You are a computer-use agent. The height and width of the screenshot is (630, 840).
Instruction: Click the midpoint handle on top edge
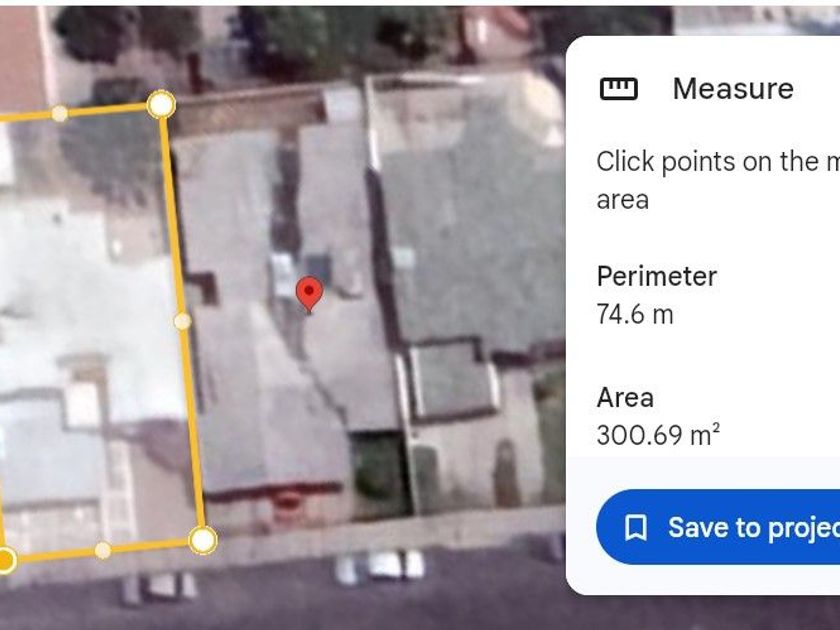[x=59, y=114]
